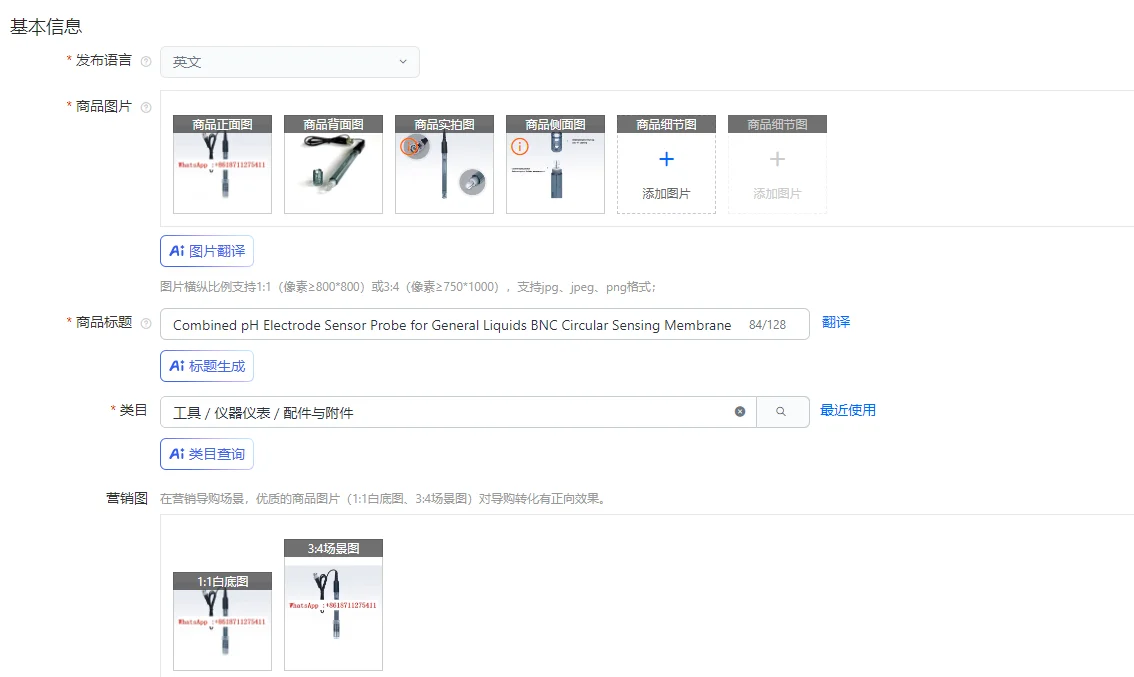The image size is (1134, 677).
Task: Click the 类目 category input field
Action: point(458,412)
